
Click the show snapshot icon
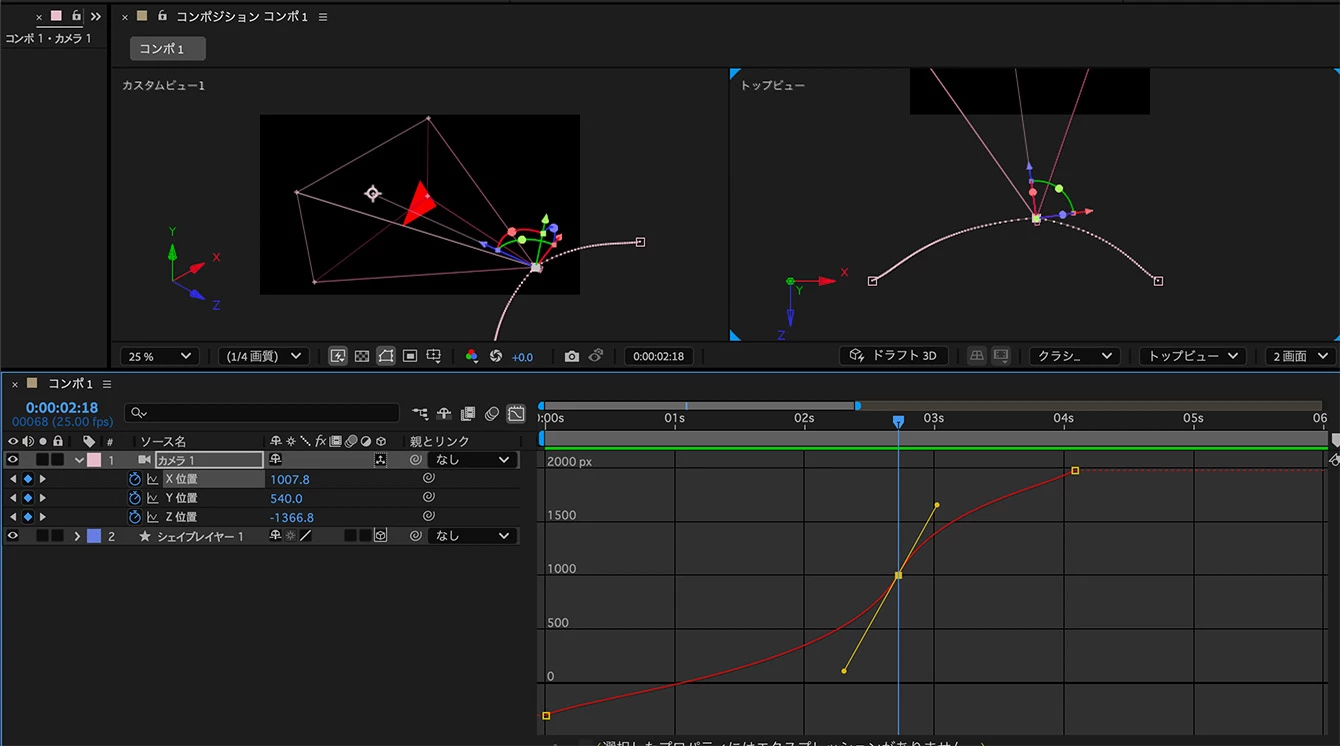pos(595,356)
